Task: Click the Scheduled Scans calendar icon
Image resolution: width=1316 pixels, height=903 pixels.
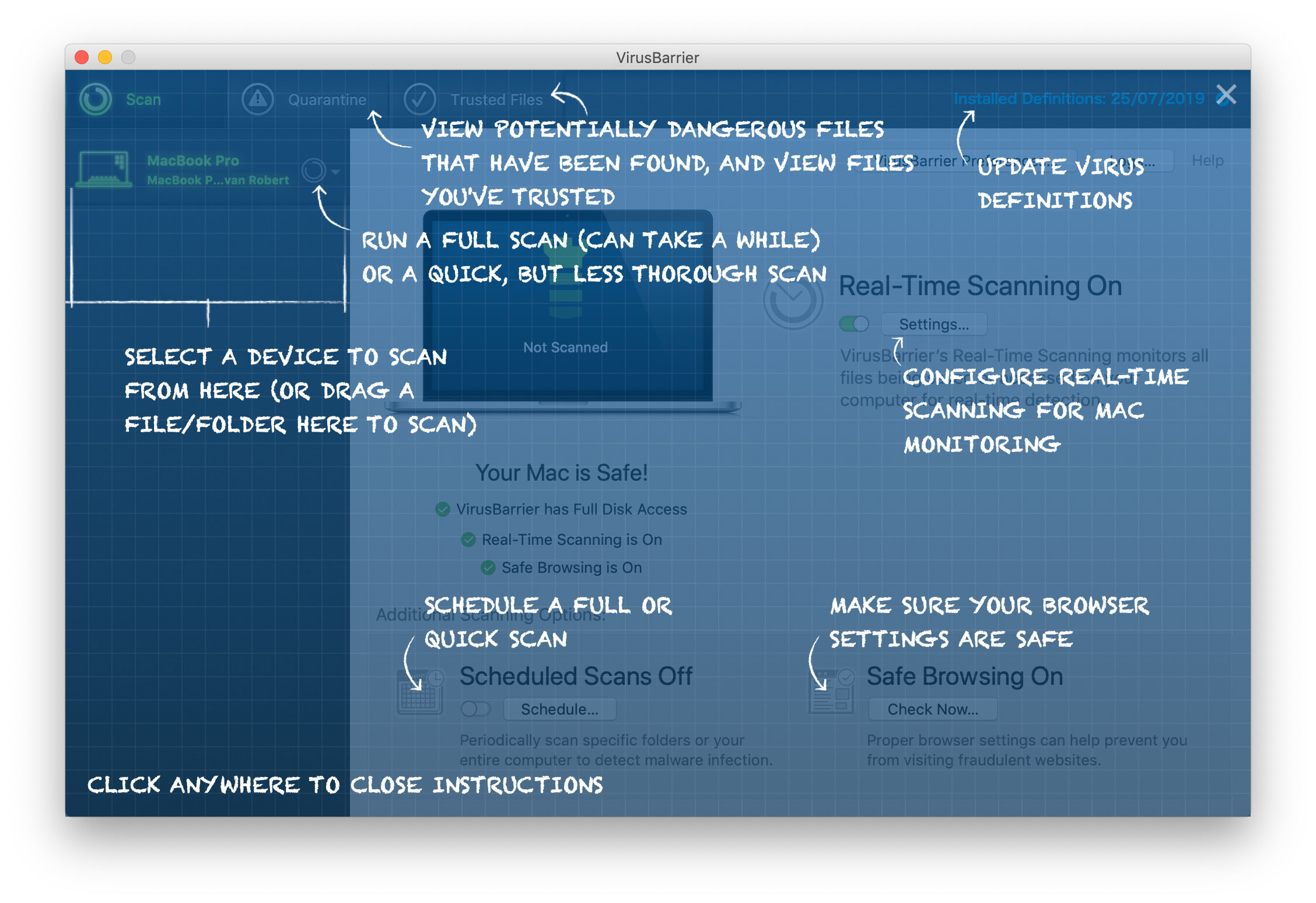Action: pyautogui.click(x=421, y=692)
